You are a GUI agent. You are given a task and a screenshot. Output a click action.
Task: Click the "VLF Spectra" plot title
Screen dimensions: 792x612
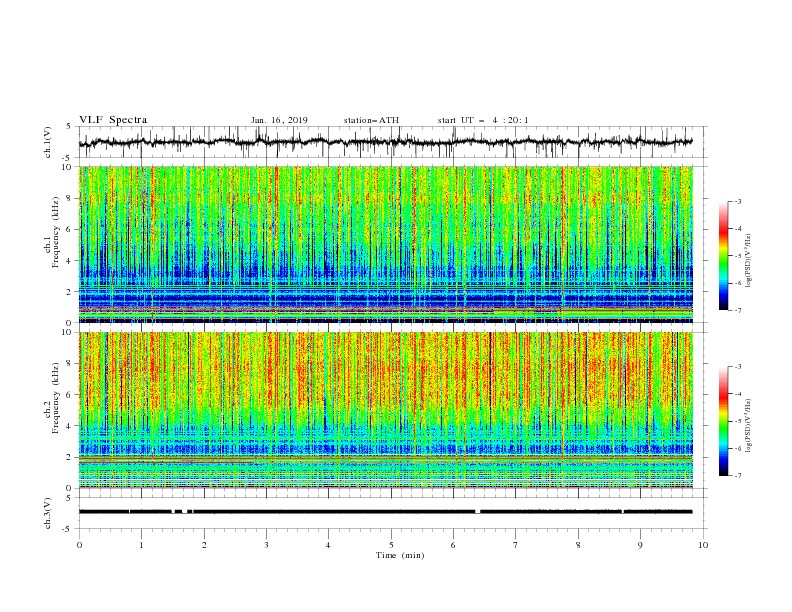click(113, 120)
